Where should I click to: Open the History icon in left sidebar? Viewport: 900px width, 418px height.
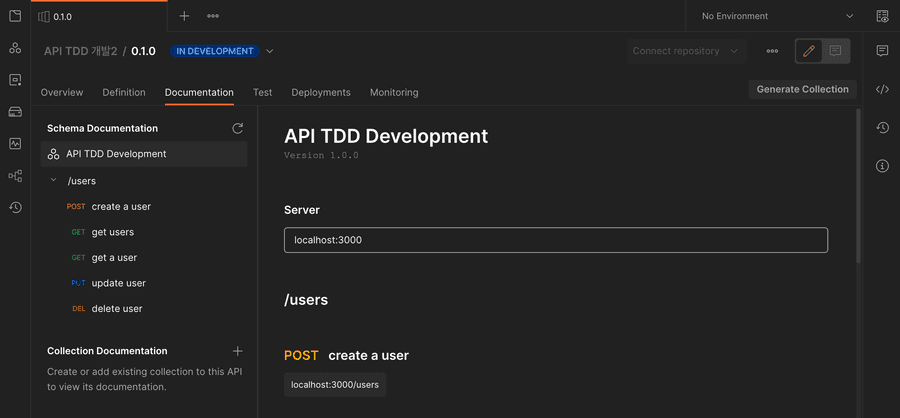[15, 208]
